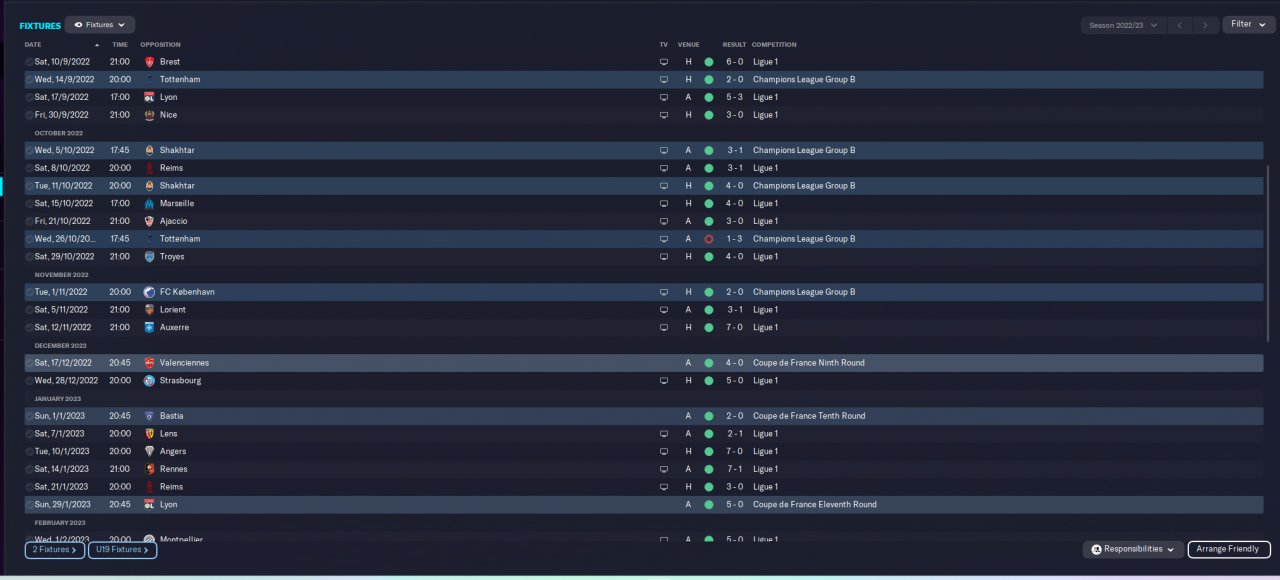Tick the selection circle for Sat, 7/1/2023
The height and width of the screenshot is (580, 1280).
pyautogui.click(x=29, y=434)
